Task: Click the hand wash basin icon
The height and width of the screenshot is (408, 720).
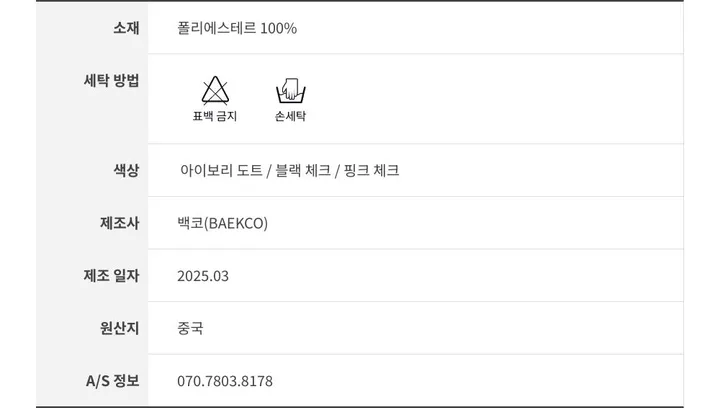Action: tap(290, 90)
